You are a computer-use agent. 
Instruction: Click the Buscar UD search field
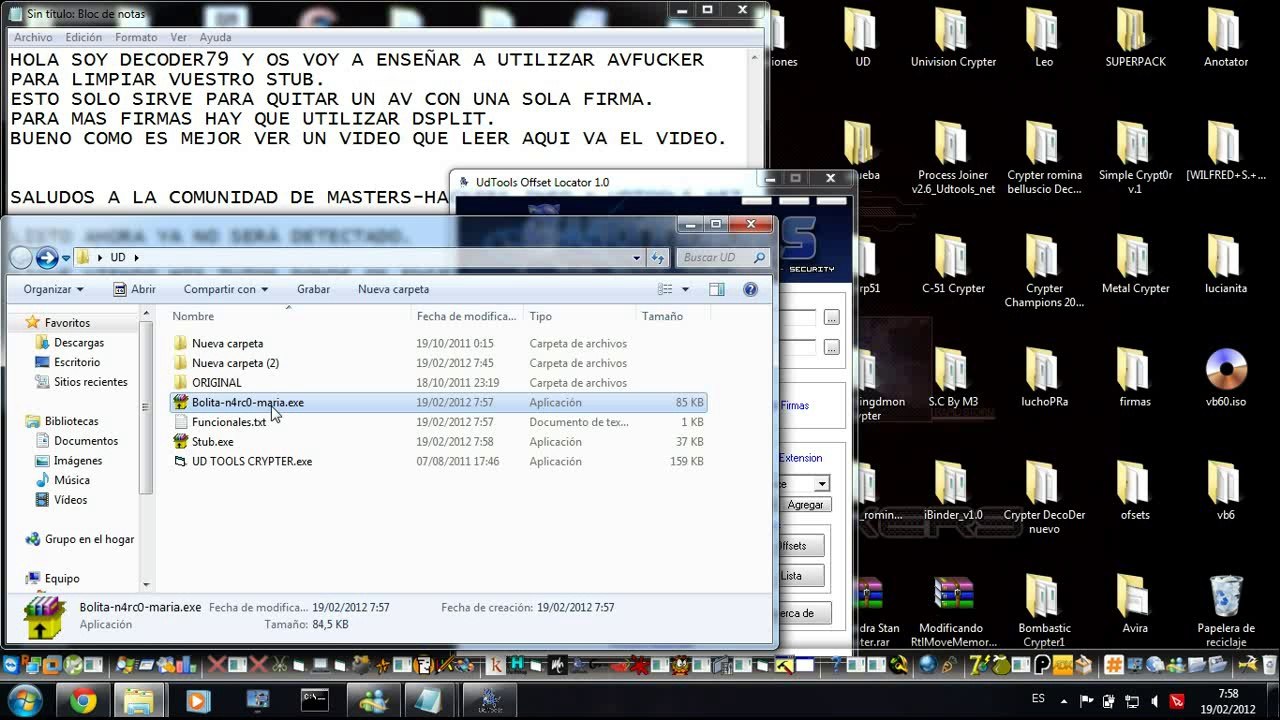coord(721,258)
